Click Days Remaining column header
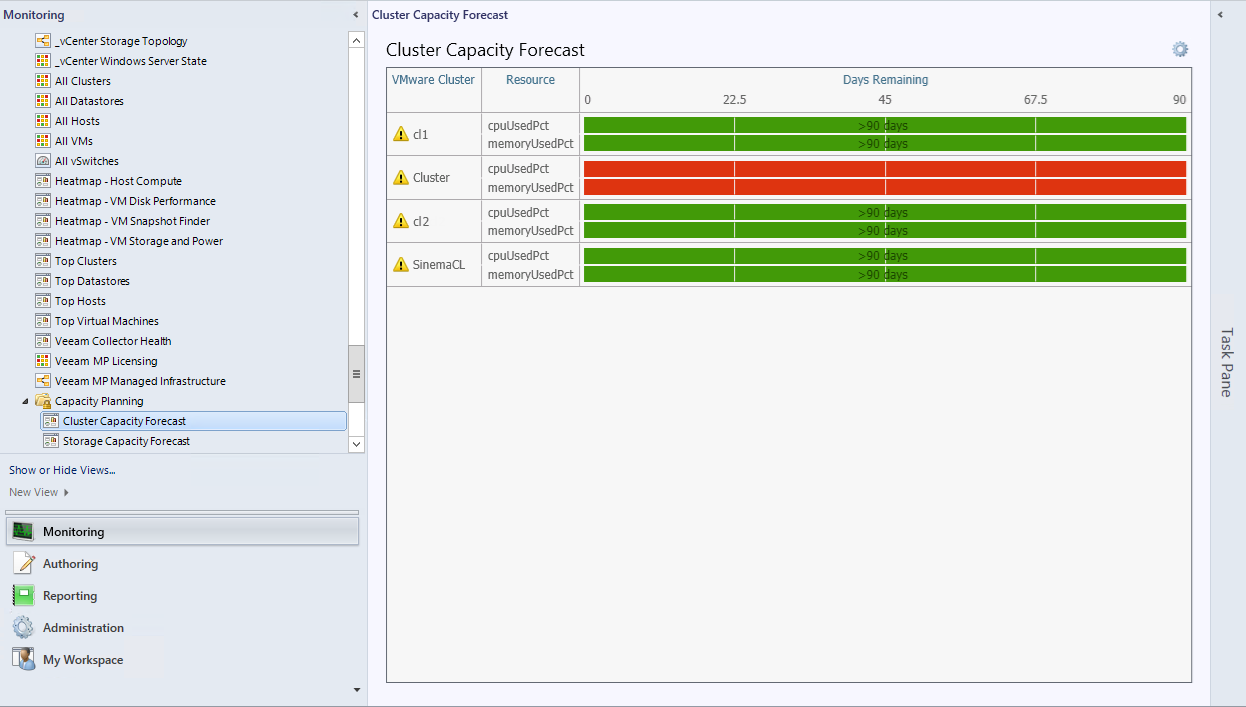Image resolution: width=1246 pixels, height=707 pixels. [x=885, y=80]
